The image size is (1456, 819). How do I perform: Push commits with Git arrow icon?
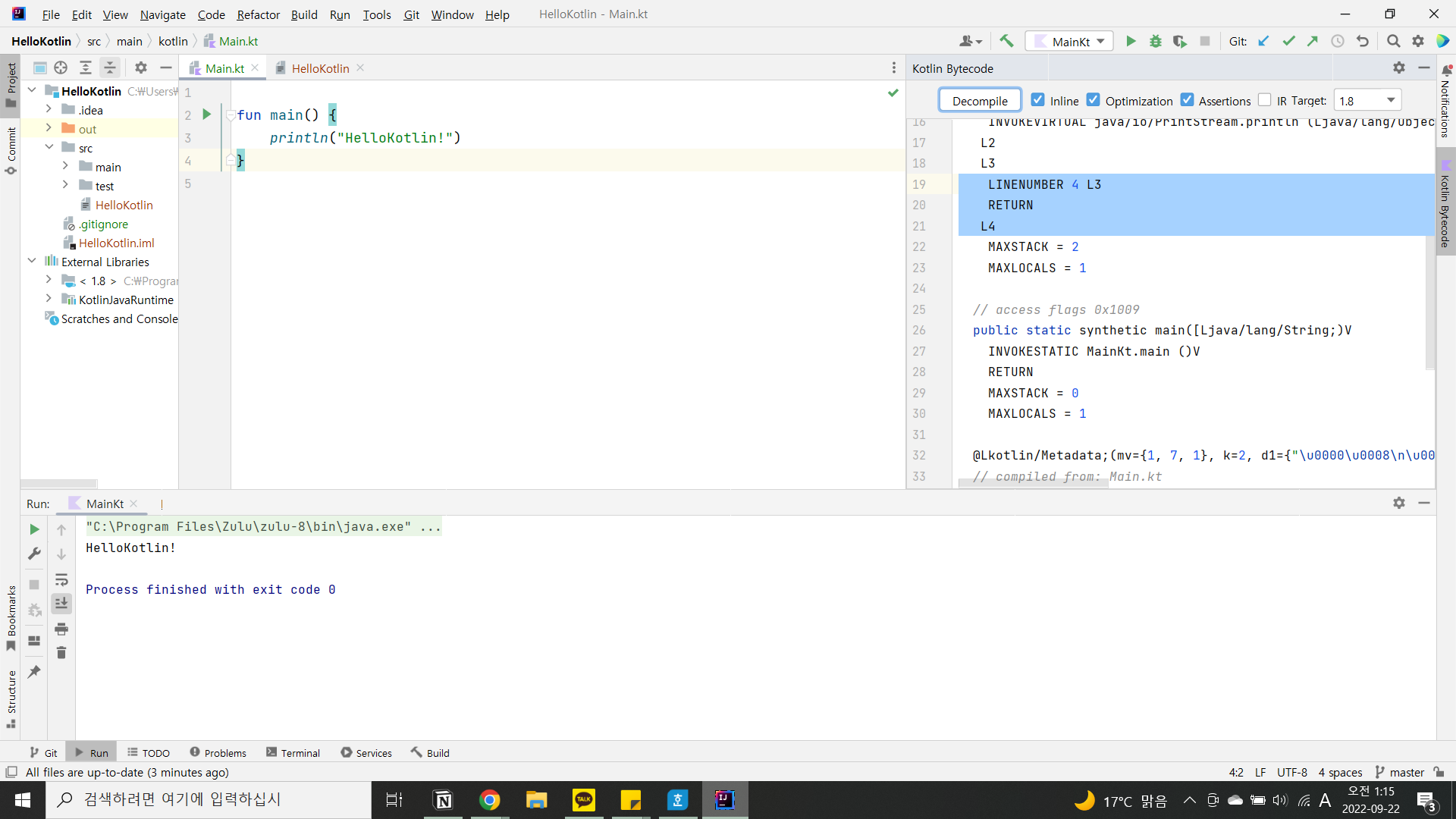[x=1313, y=41]
